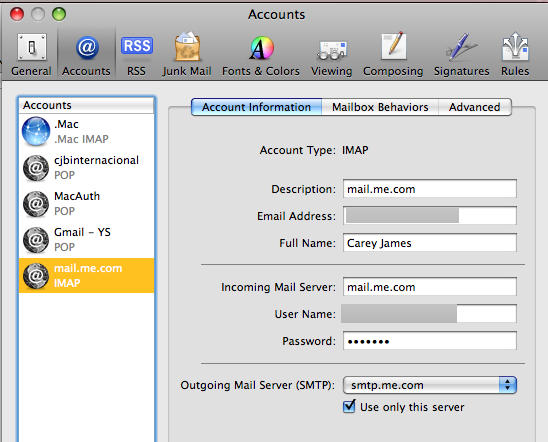Click the Full Name field
548x442 pixels.
430,243
